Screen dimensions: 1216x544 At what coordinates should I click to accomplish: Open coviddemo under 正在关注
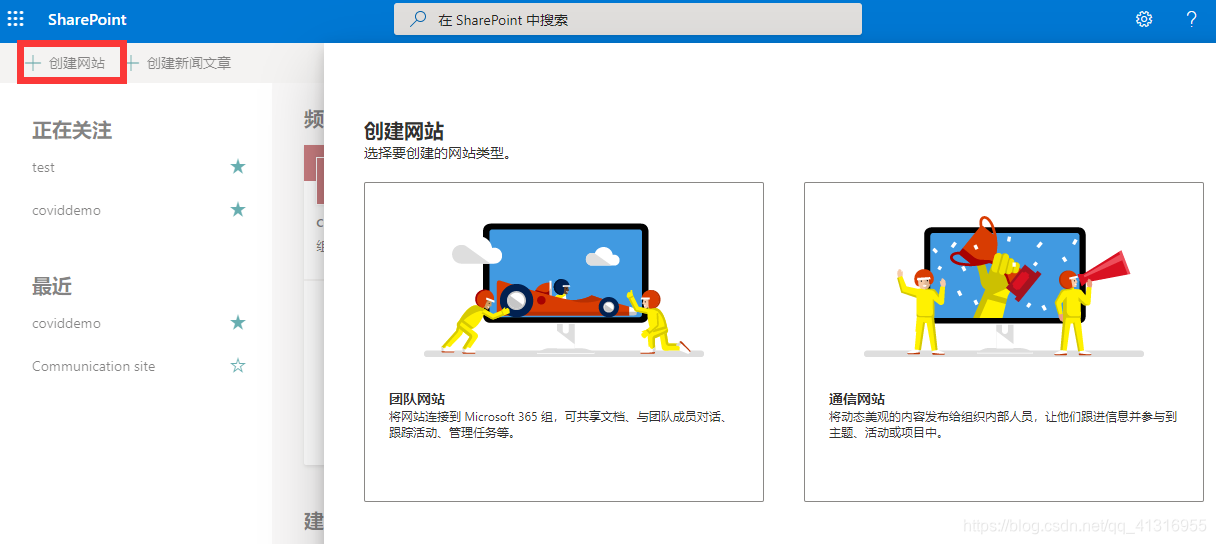tap(66, 211)
